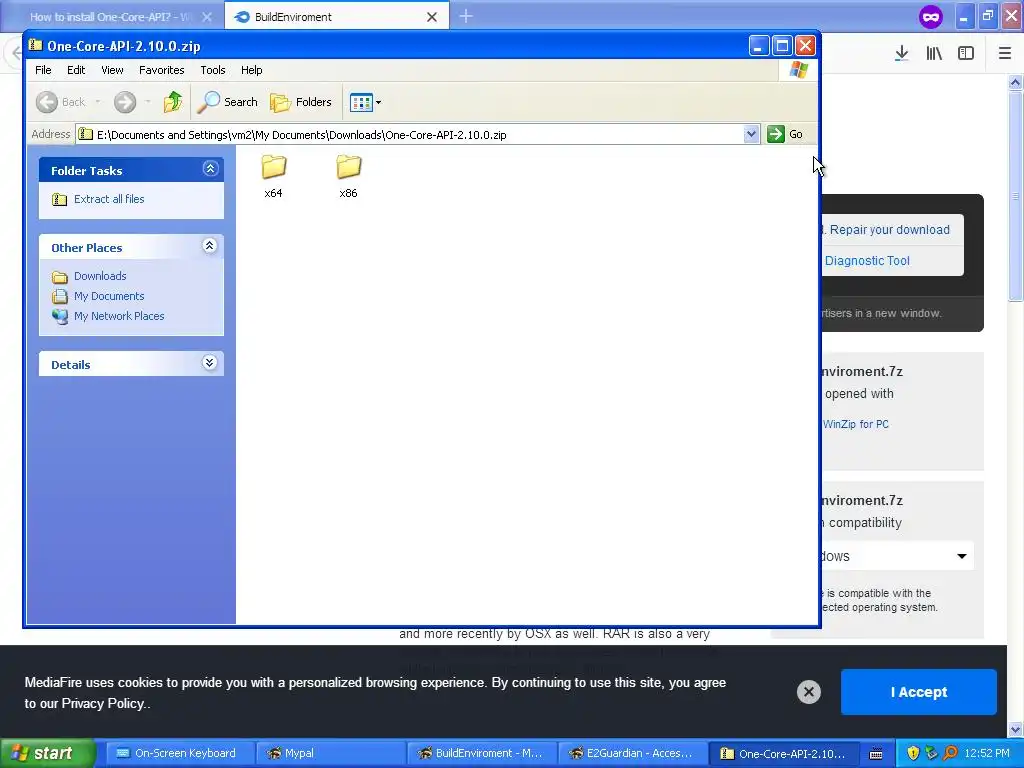This screenshot has width=1024, height=768.
Task: Open the Back history dropdown arrow
Action: tap(98, 102)
